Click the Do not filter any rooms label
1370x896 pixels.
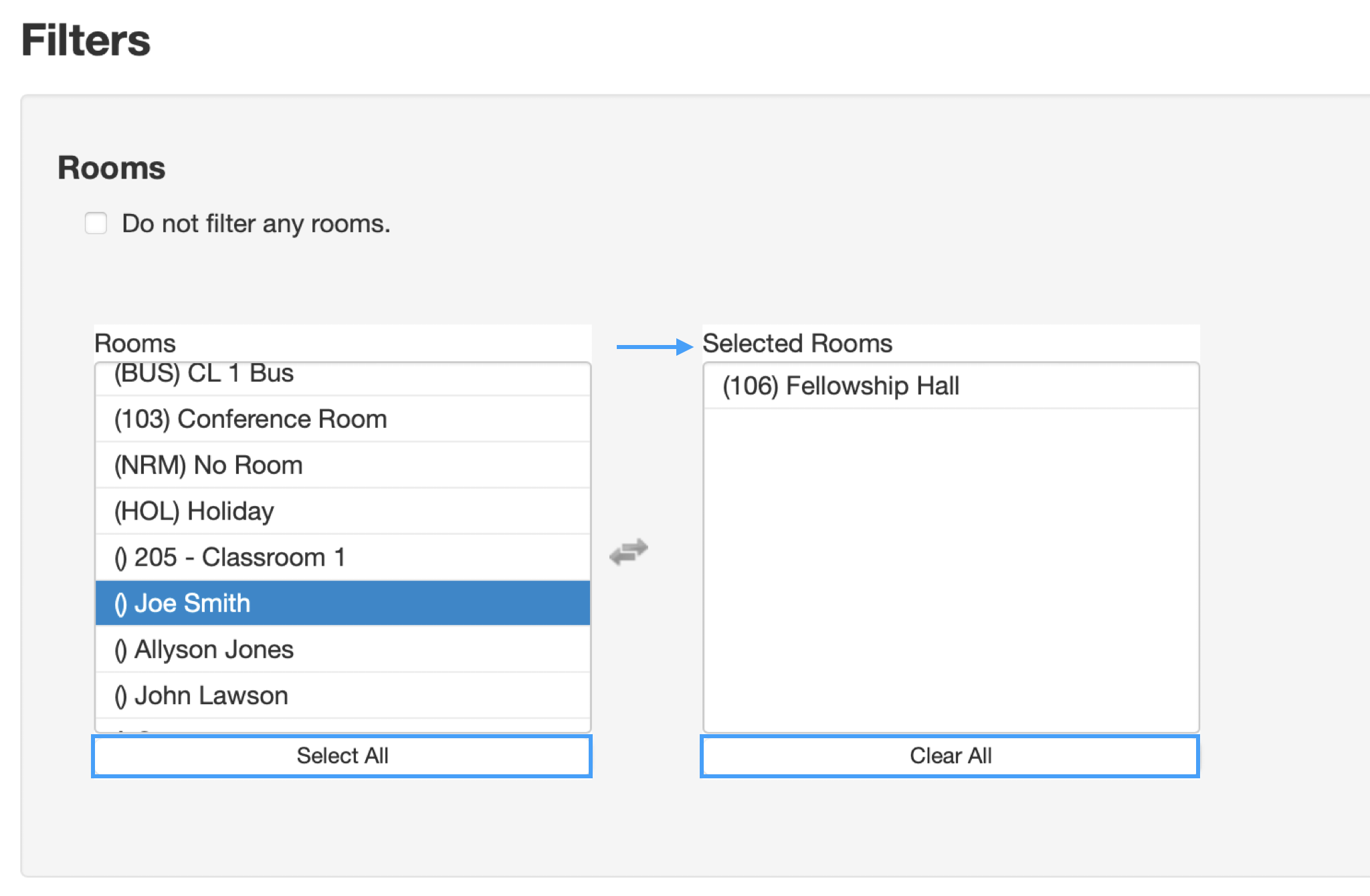(256, 223)
